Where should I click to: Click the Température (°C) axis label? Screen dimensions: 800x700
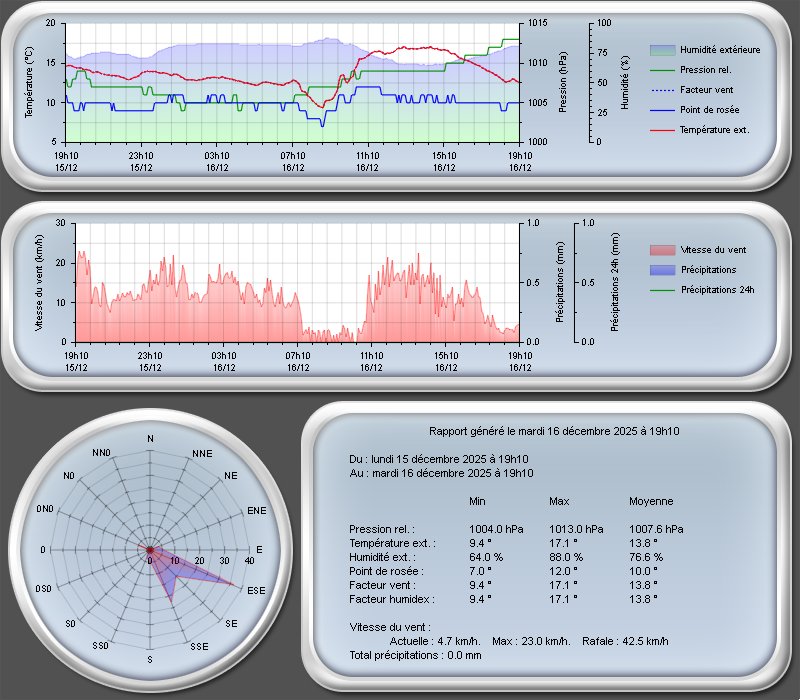click(29, 82)
